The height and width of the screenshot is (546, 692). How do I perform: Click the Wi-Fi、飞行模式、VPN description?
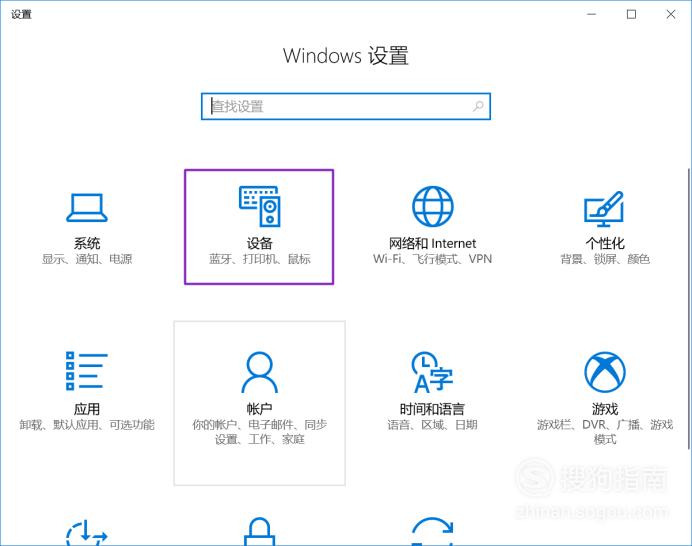432,259
